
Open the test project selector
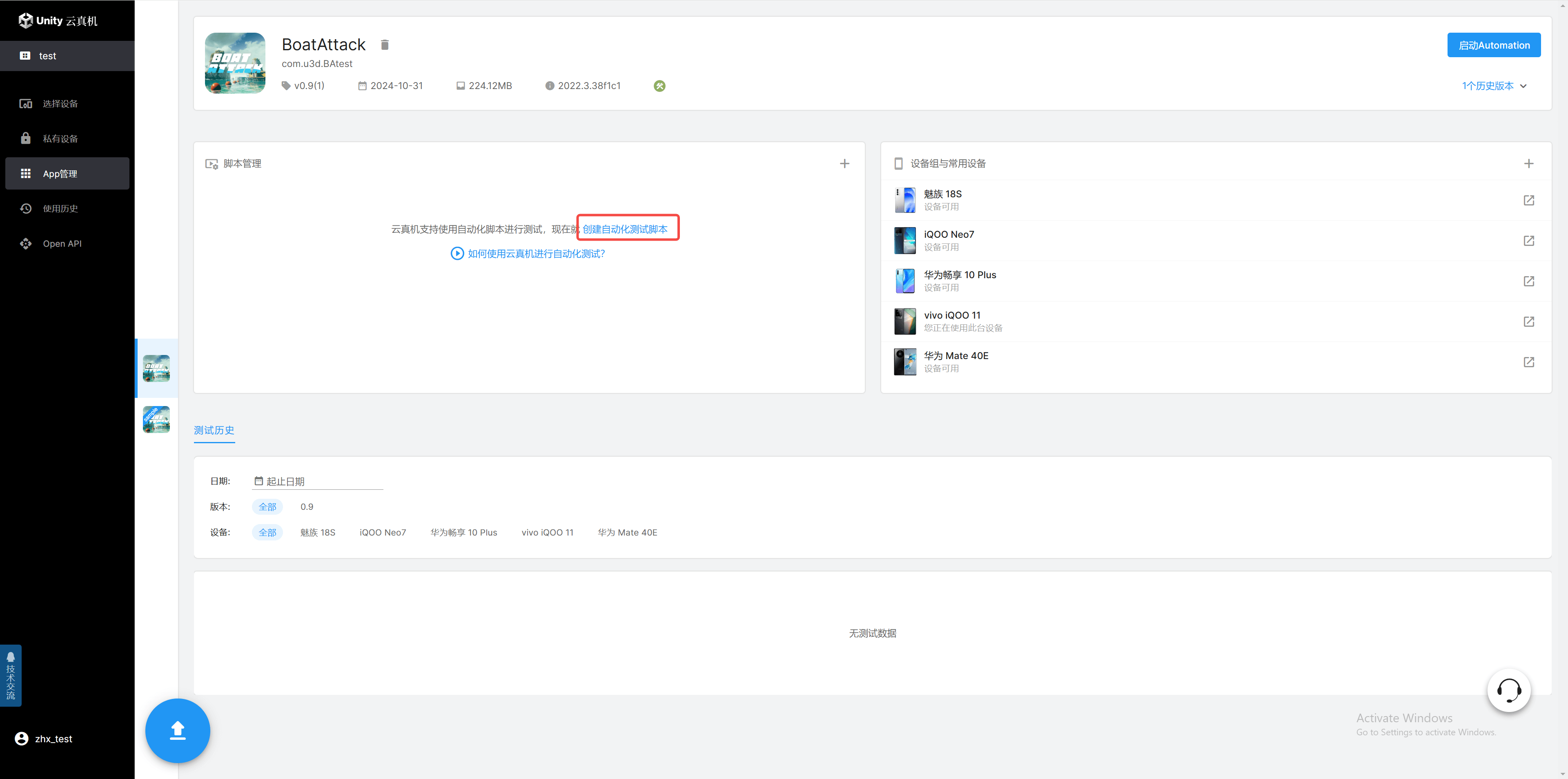[x=67, y=56]
